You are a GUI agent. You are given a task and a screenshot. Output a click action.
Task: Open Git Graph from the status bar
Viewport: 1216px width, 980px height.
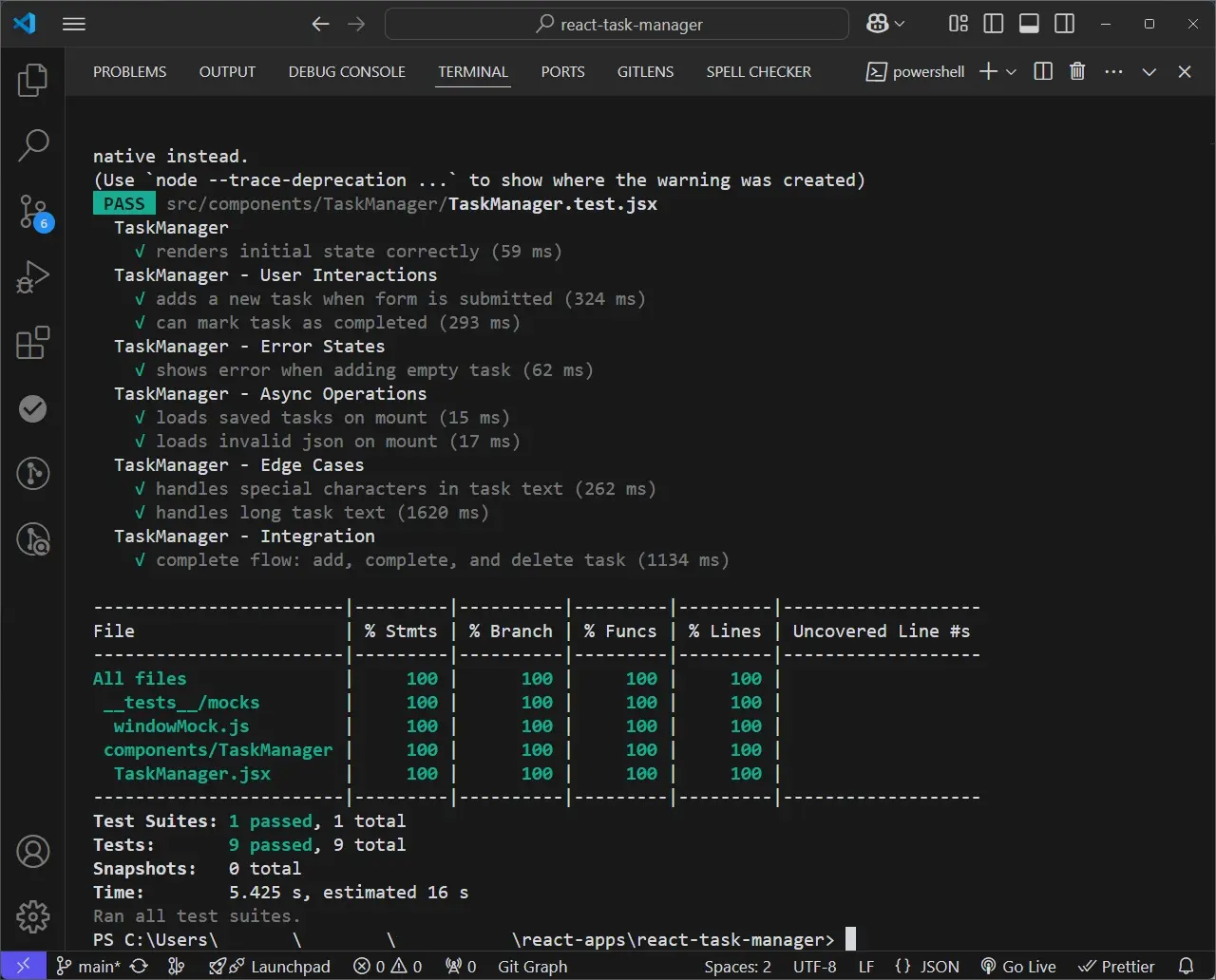click(533, 967)
